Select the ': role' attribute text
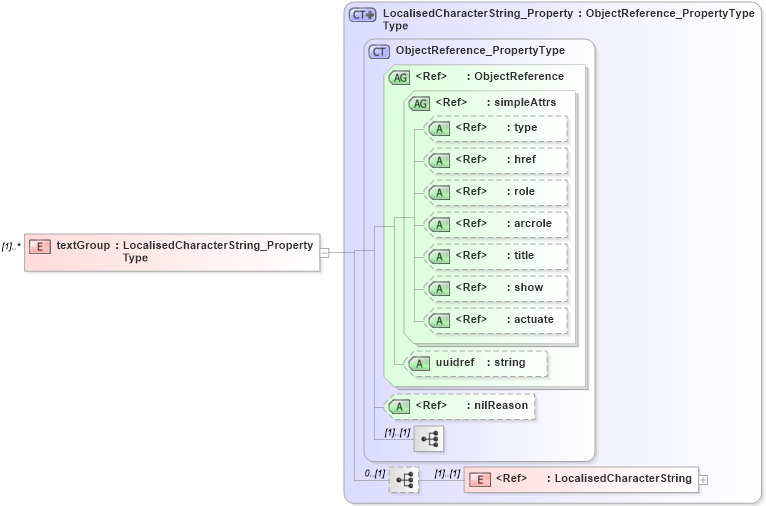 pyautogui.click(x=521, y=191)
